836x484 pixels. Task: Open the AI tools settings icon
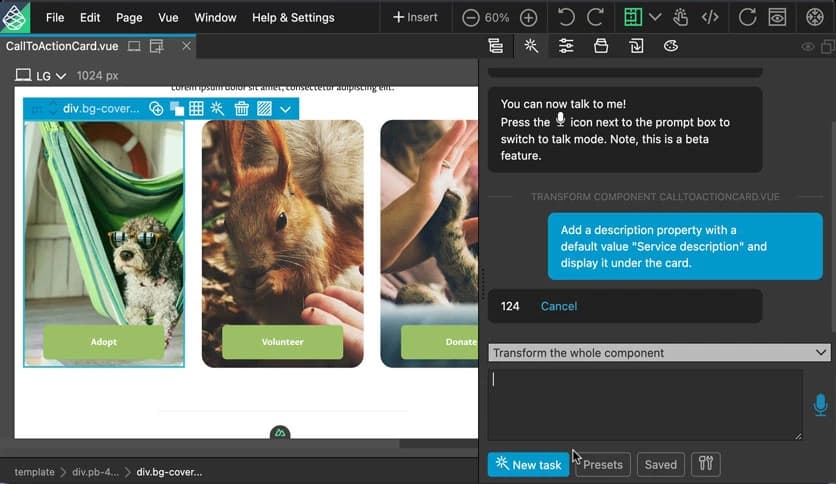tap(705, 464)
